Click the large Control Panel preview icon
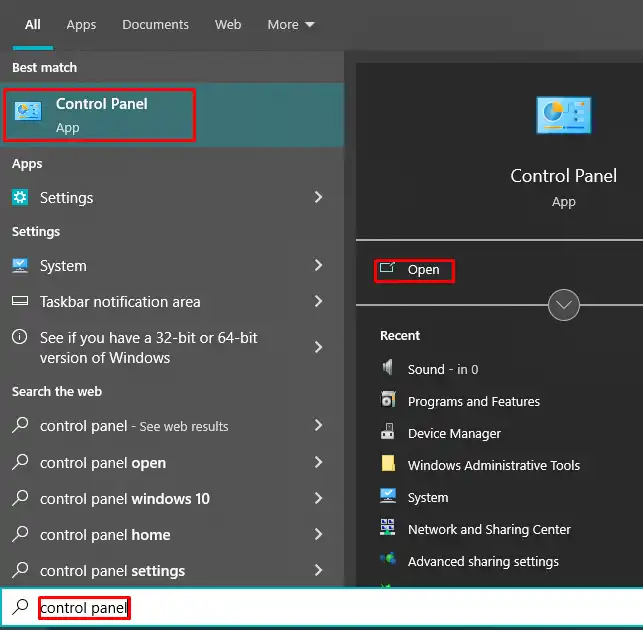 tap(563, 116)
